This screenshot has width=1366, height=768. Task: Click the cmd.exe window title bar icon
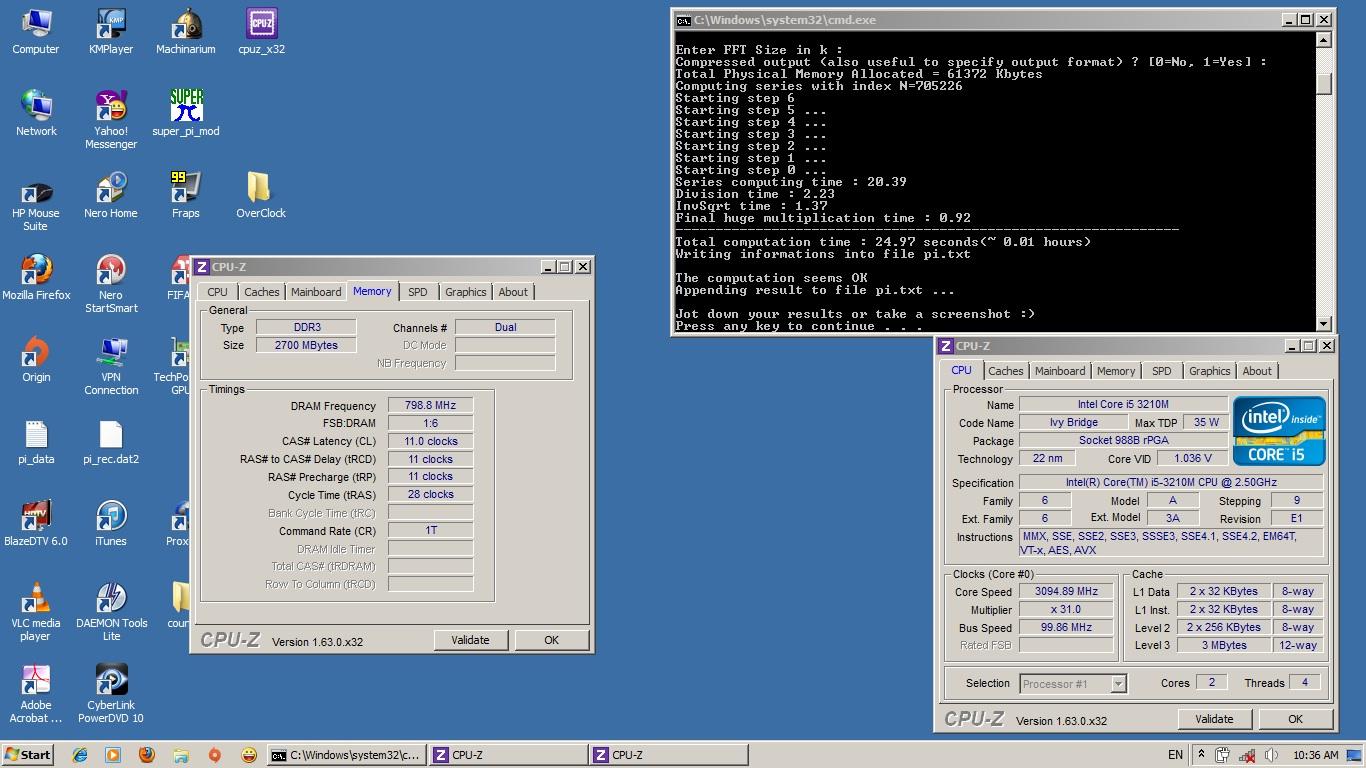(683, 20)
